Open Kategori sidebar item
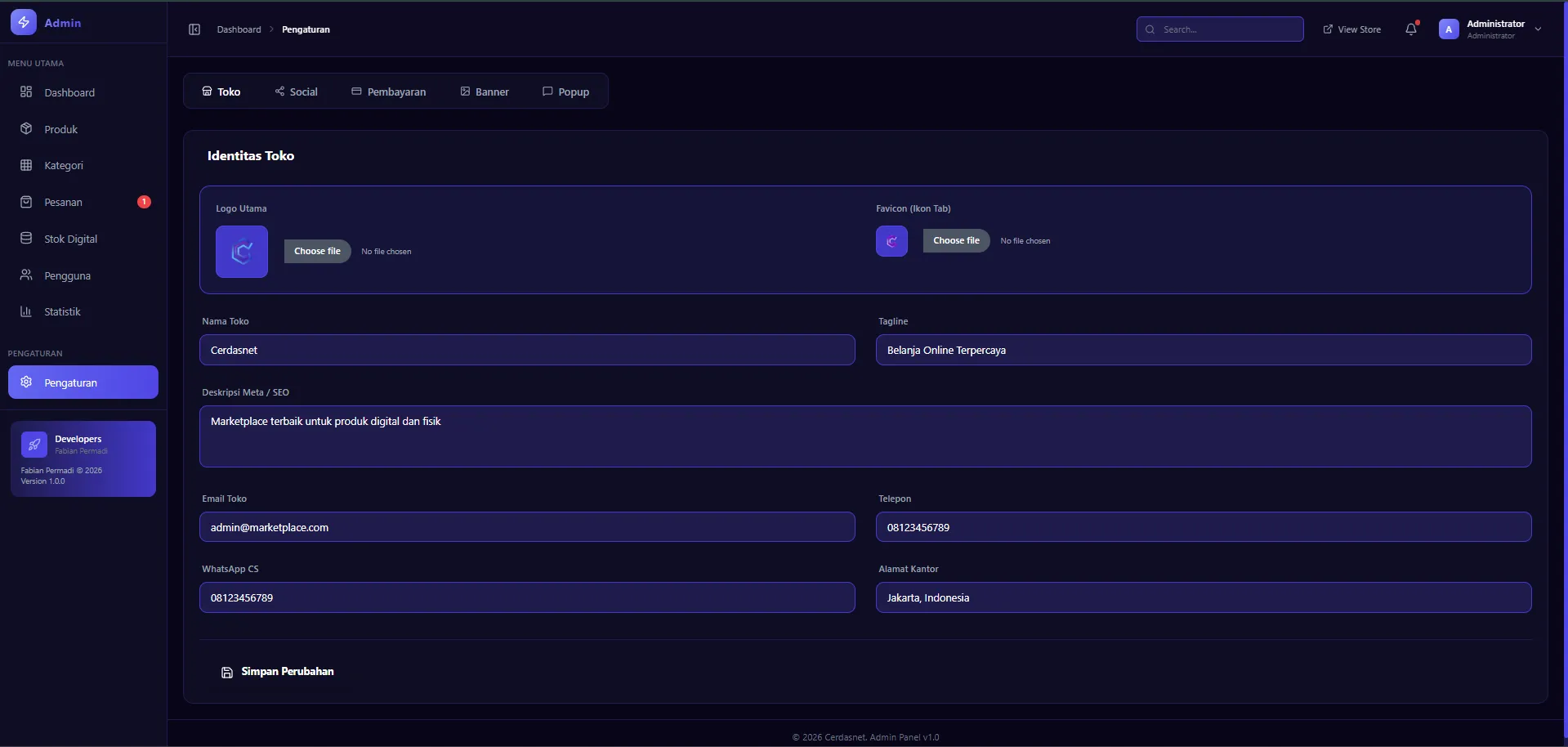 pos(64,165)
